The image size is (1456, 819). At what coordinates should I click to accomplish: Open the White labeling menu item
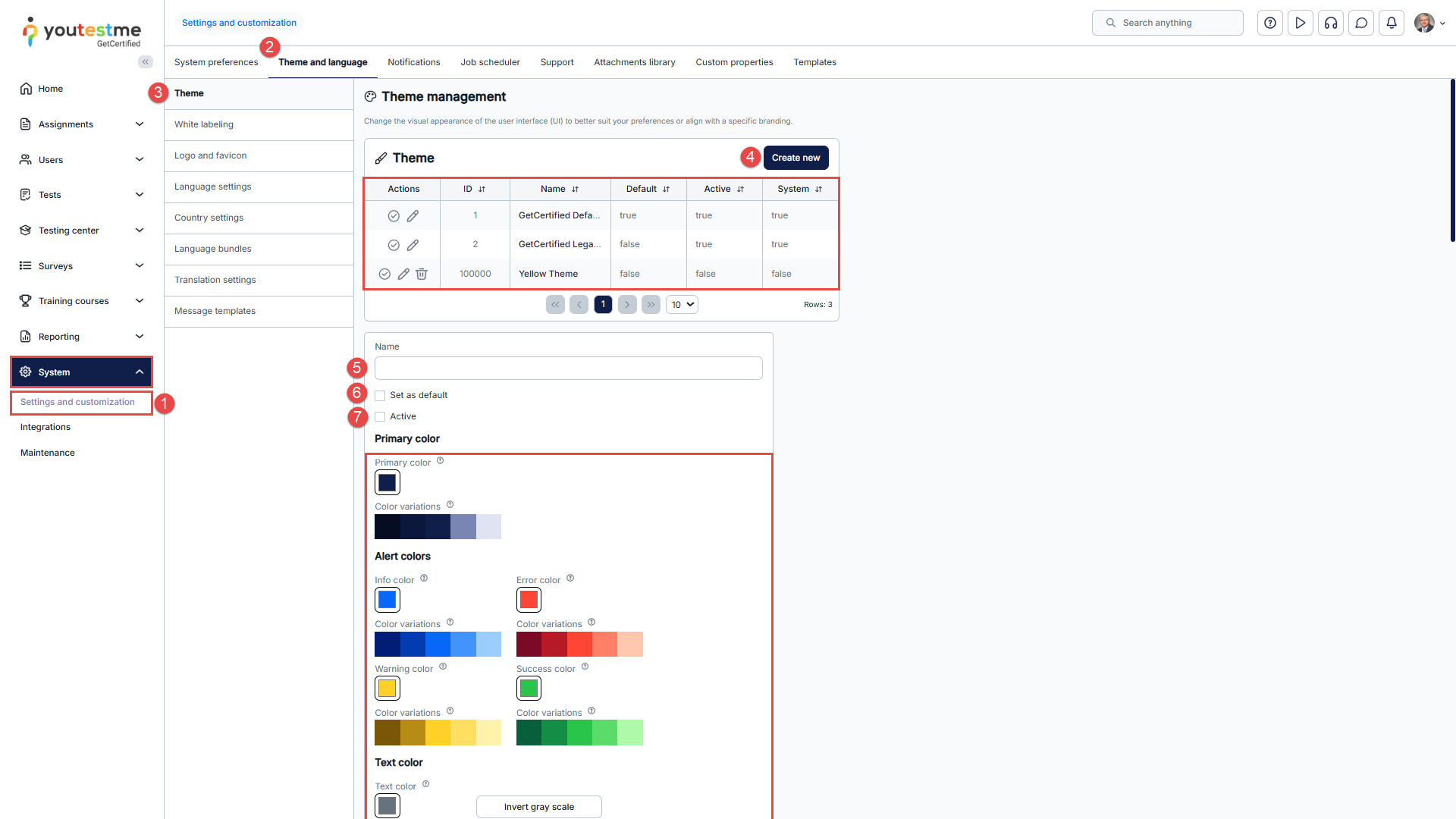tap(204, 124)
